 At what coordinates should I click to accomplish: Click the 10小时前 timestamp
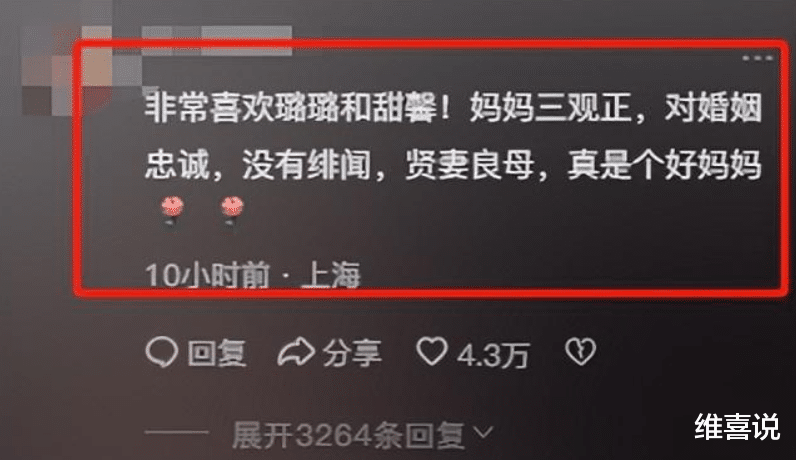pos(207,275)
